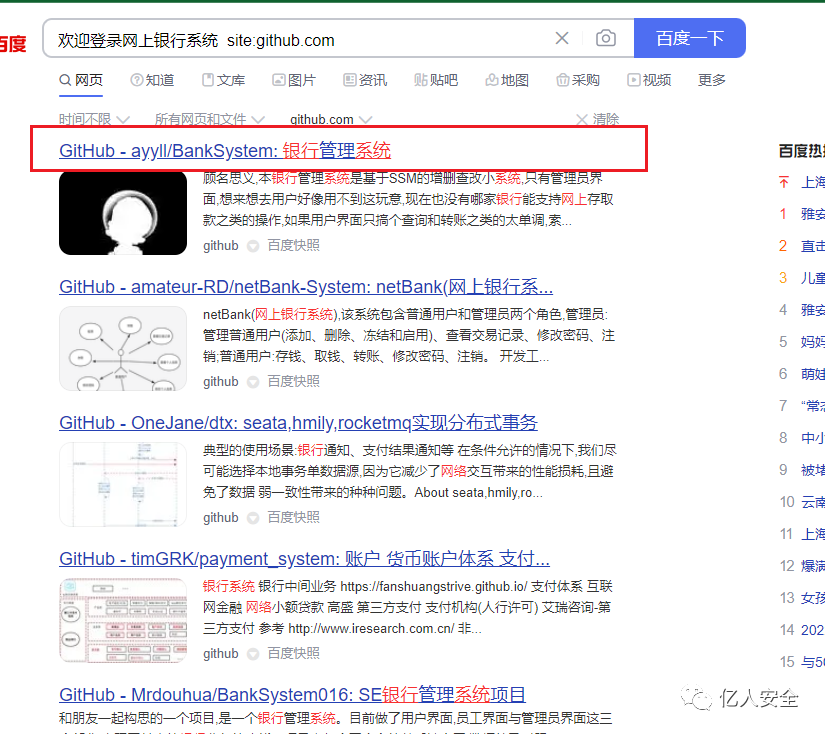Switch to the 知道 tab
825x734 pixels.
[153, 80]
